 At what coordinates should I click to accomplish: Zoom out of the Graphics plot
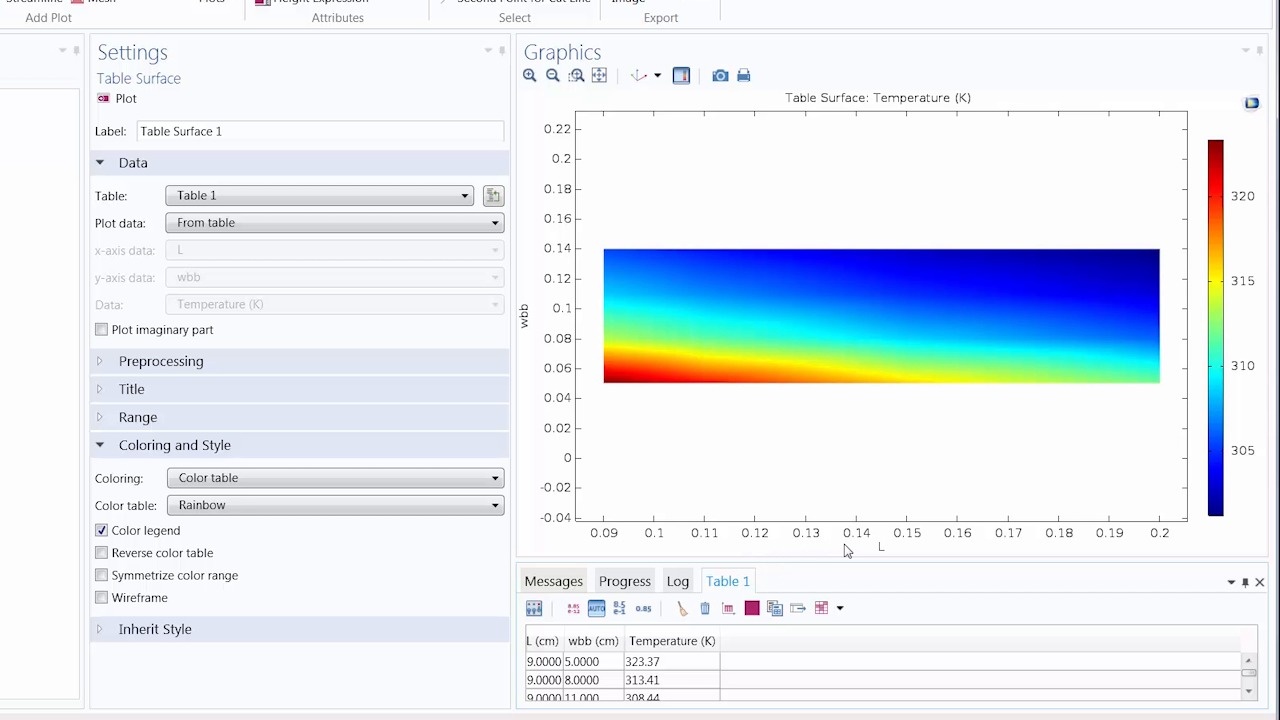coord(553,76)
